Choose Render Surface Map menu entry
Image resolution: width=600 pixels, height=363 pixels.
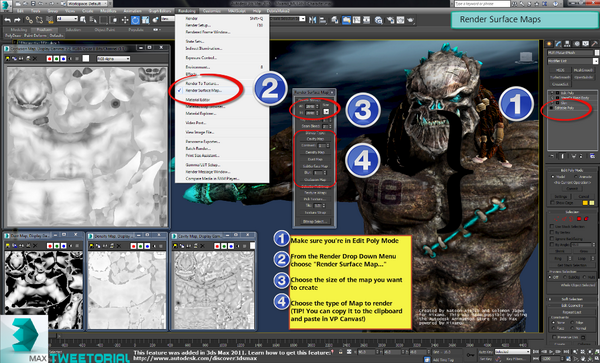(x=204, y=91)
